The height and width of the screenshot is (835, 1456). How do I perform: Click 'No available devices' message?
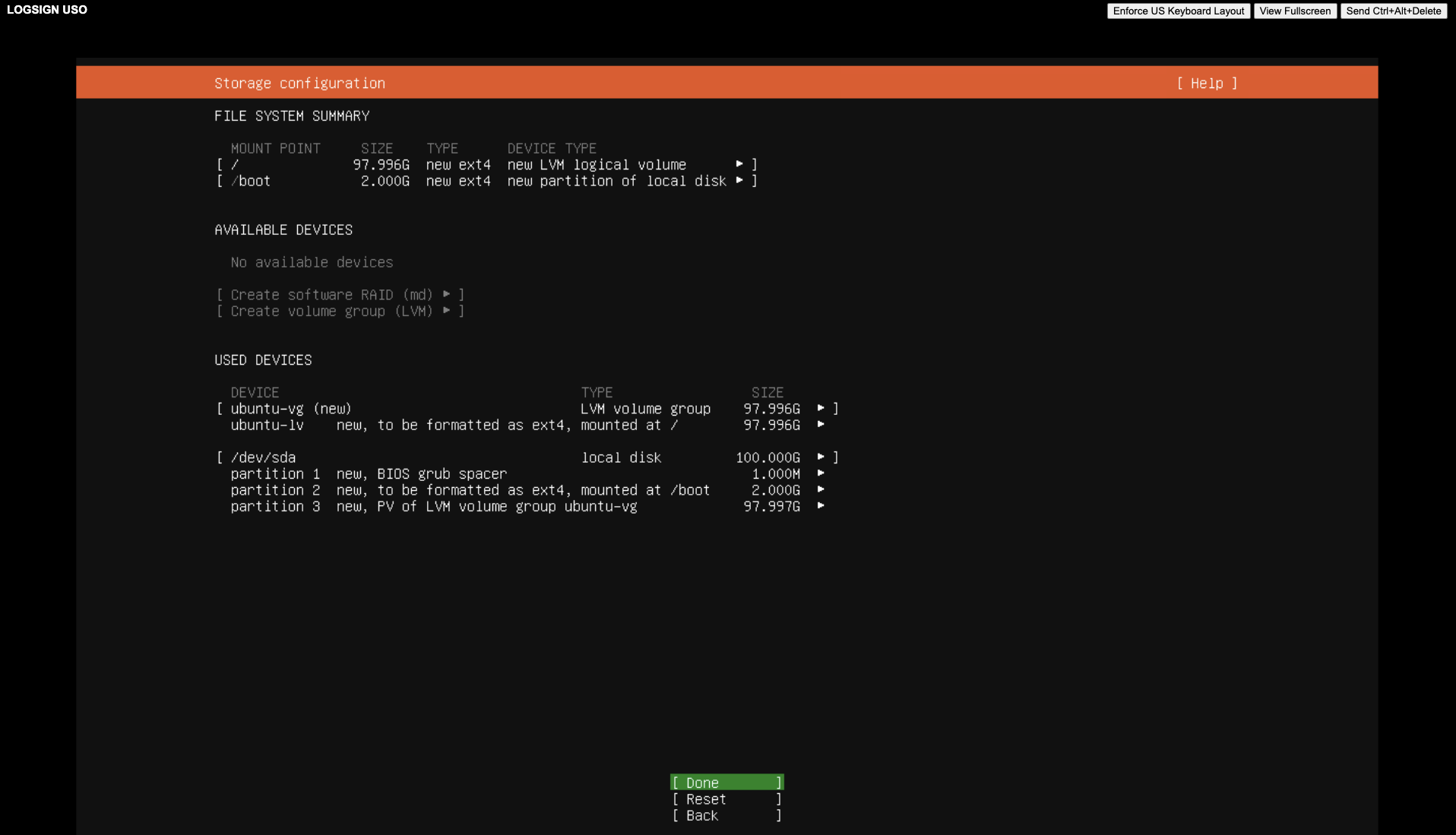coord(312,262)
